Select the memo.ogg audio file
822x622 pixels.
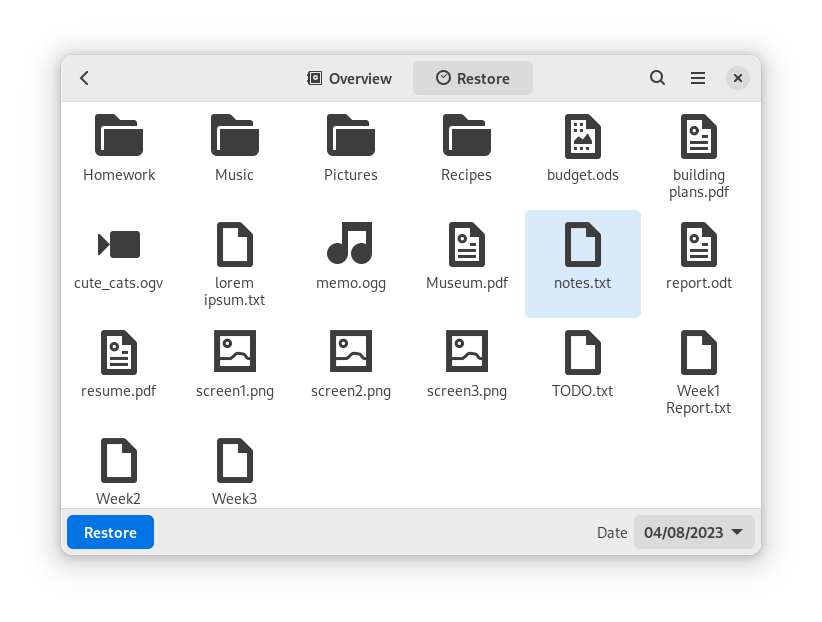point(351,245)
